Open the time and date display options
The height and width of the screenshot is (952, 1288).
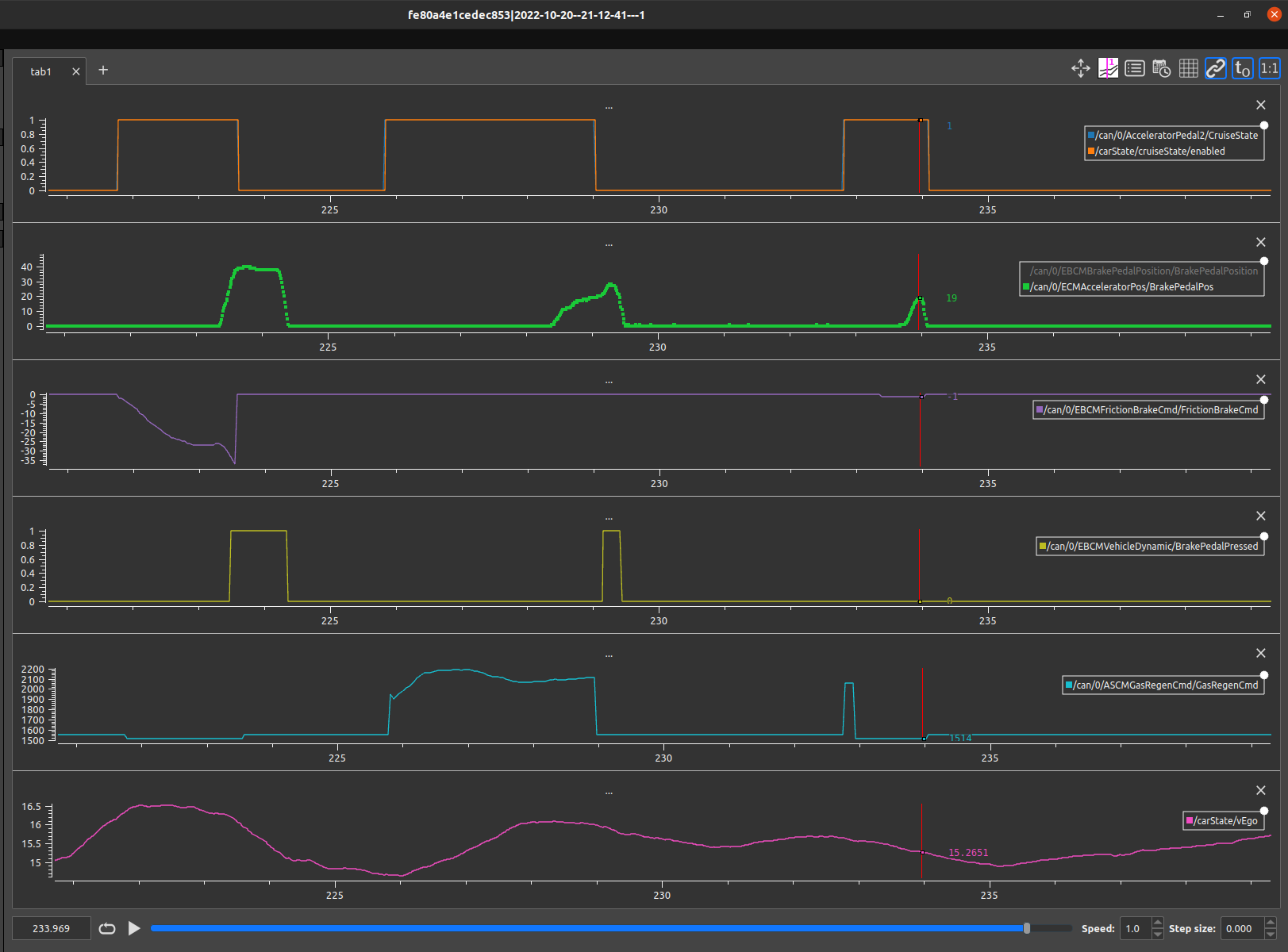pos(1161,68)
